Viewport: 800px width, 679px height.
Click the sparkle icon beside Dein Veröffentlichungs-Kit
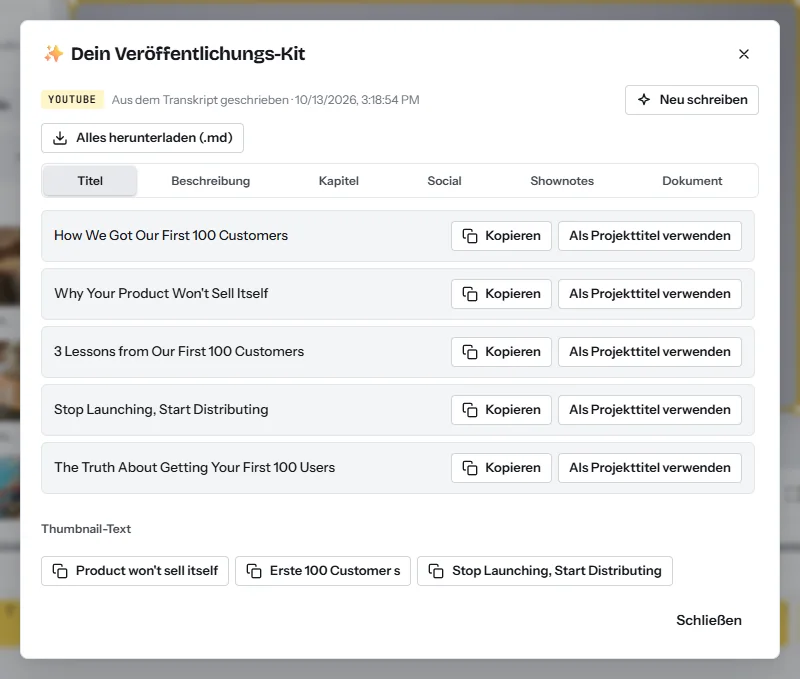tap(54, 54)
